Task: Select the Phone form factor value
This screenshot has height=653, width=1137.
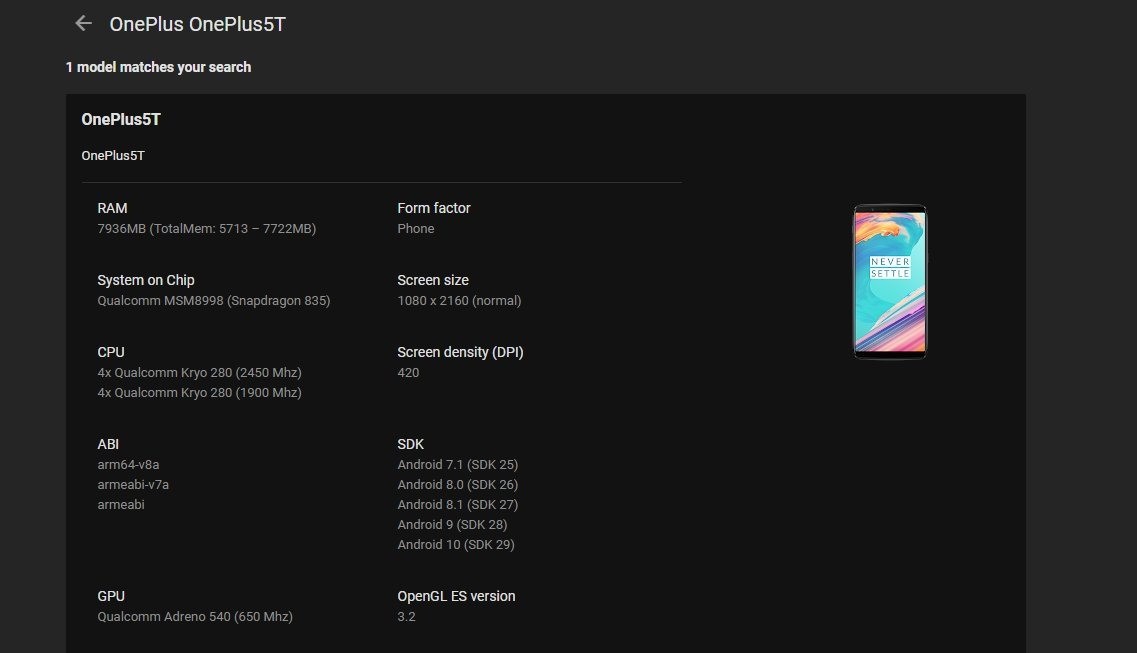Action: pos(416,228)
